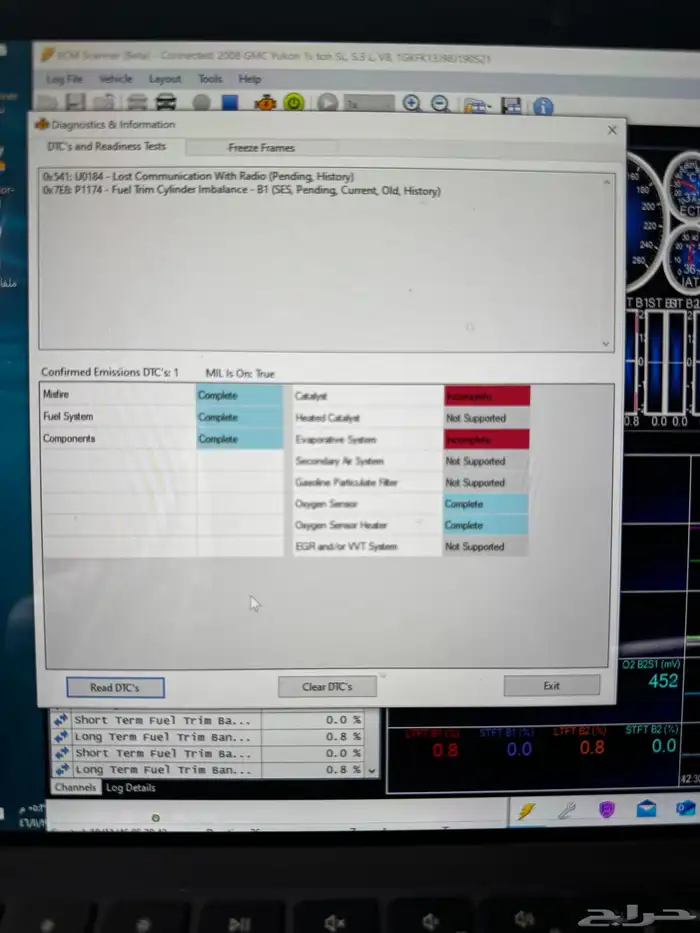The height and width of the screenshot is (933, 700).
Task: Click the grey vehicle disconnect icon
Action: pyautogui.click(x=136, y=102)
